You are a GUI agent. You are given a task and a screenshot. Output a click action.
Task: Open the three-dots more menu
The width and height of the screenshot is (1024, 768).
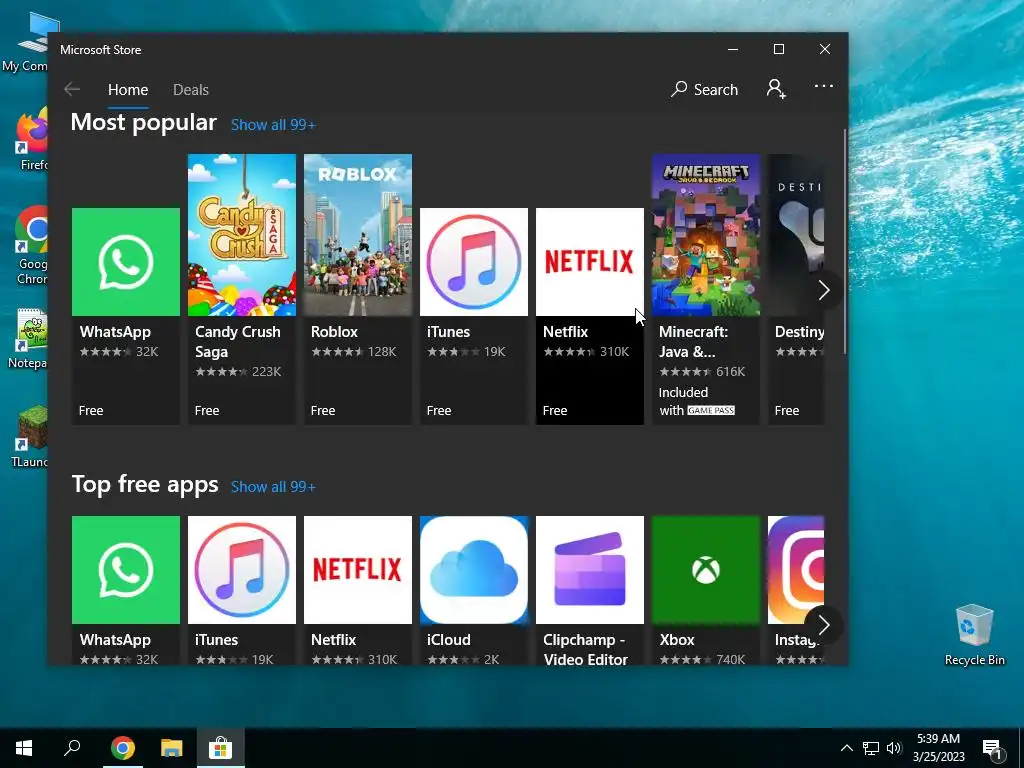click(x=824, y=86)
